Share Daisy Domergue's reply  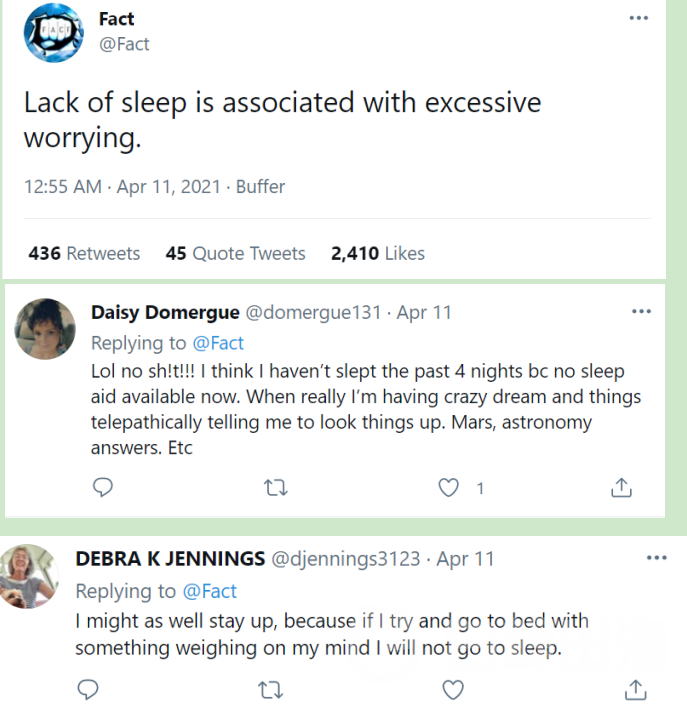pos(621,487)
